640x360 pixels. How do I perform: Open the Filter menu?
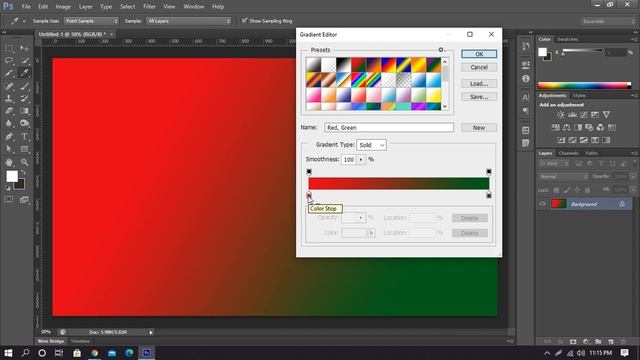pos(149,7)
